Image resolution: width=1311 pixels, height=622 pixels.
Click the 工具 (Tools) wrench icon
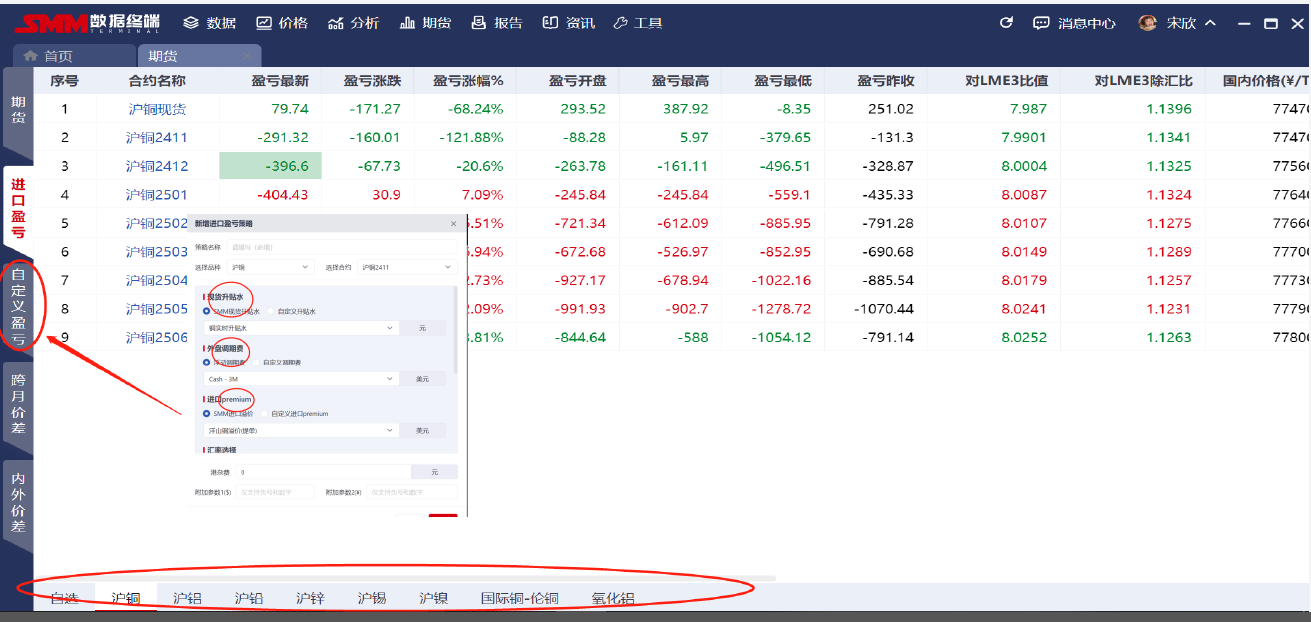(620, 23)
